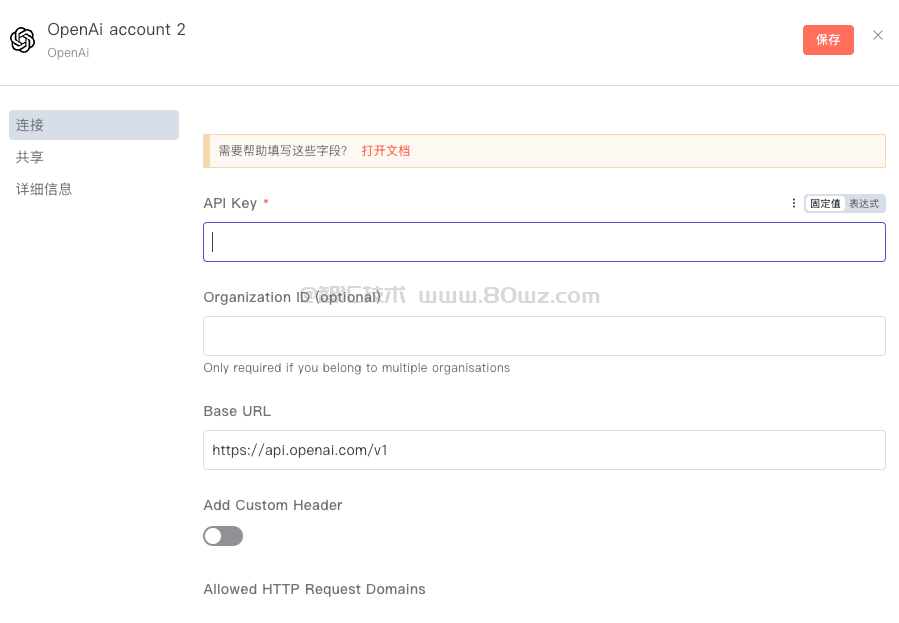
Task: Enable the Add Custom Header switch
Action: [223, 536]
